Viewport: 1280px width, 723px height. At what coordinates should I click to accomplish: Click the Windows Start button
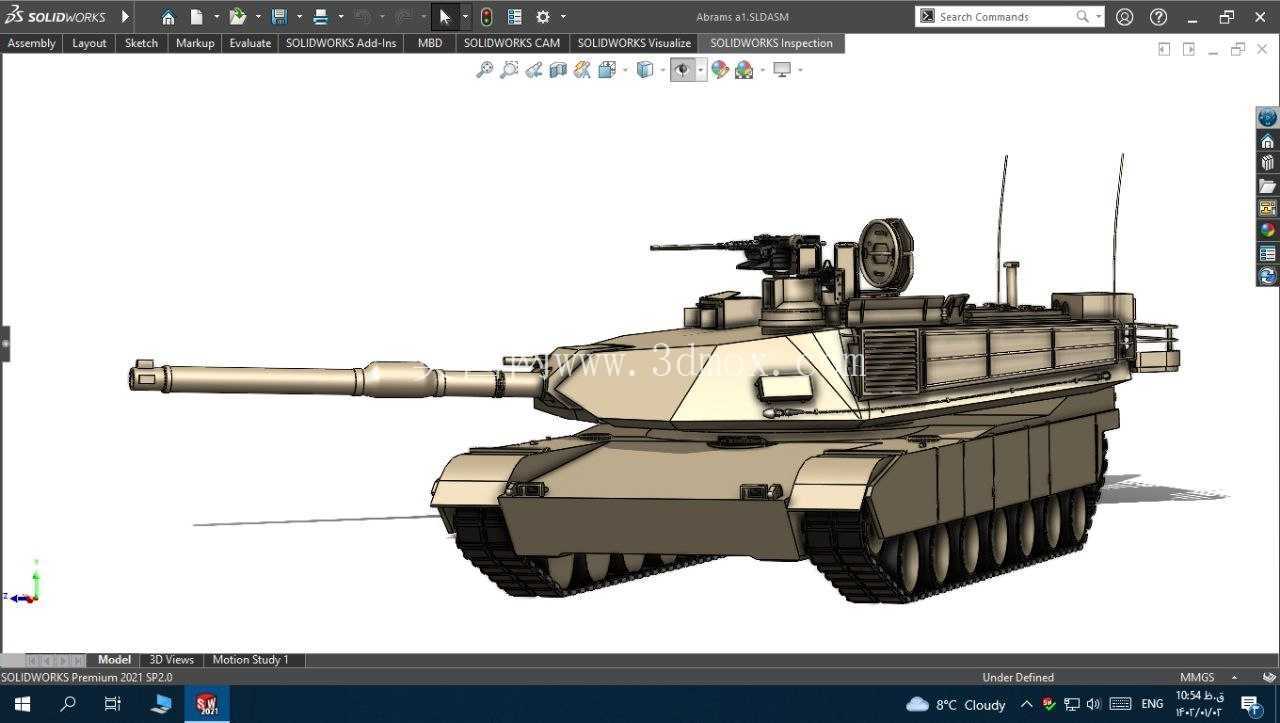pyautogui.click(x=21, y=704)
